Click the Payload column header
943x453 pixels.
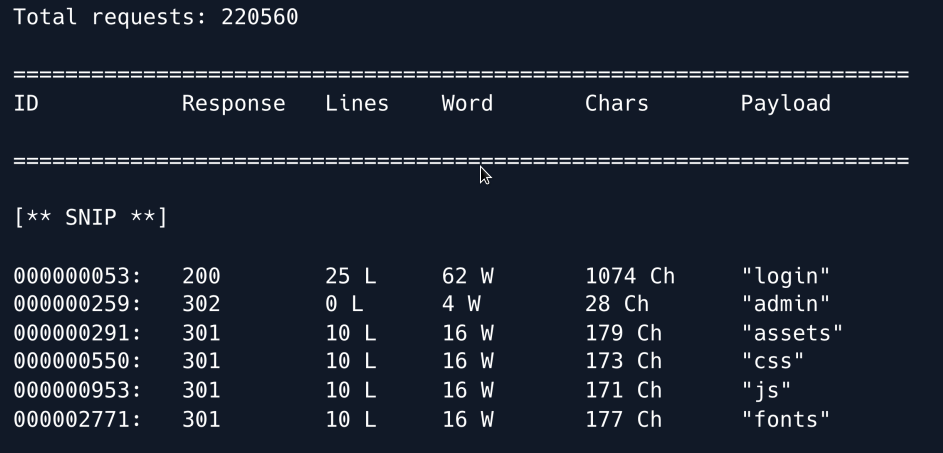coord(785,104)
